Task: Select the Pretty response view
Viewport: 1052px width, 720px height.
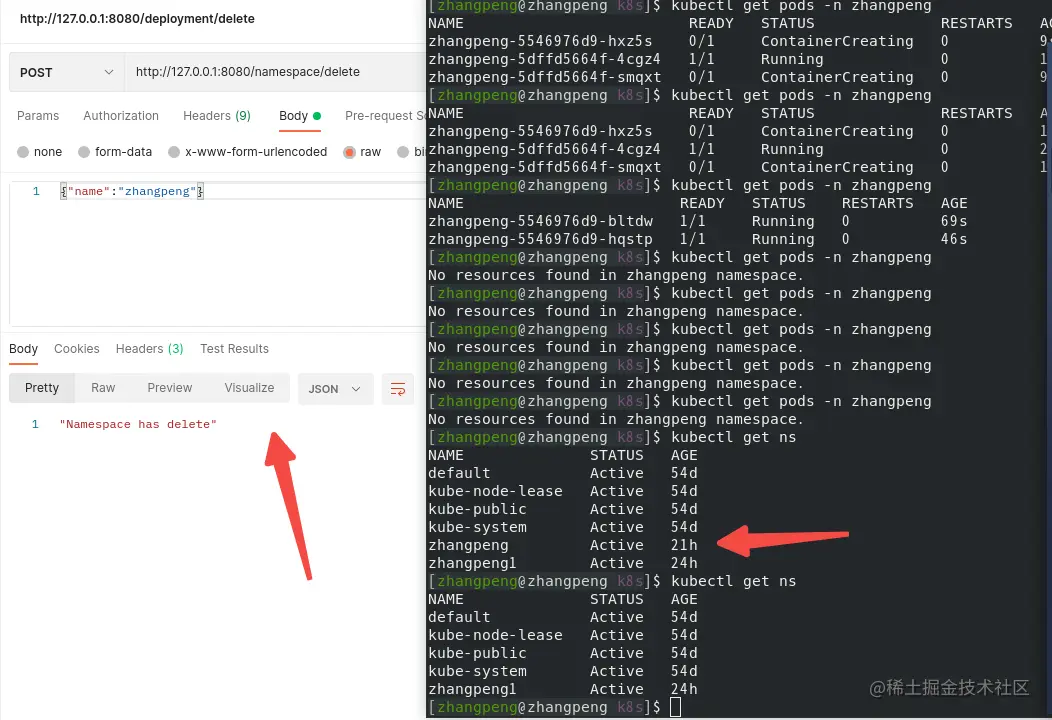Action: 42,388
